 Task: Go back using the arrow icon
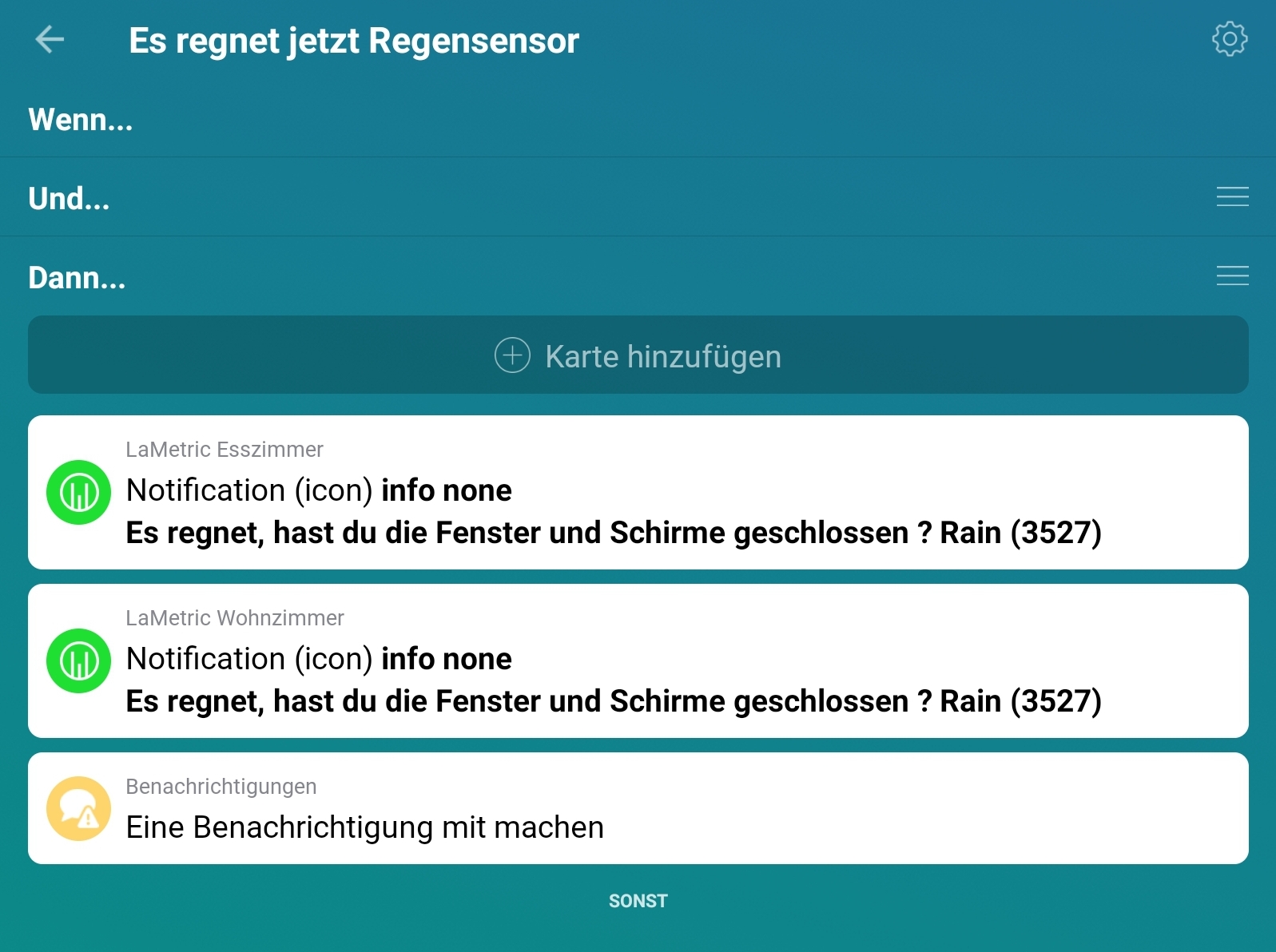(x=50, y=39)
